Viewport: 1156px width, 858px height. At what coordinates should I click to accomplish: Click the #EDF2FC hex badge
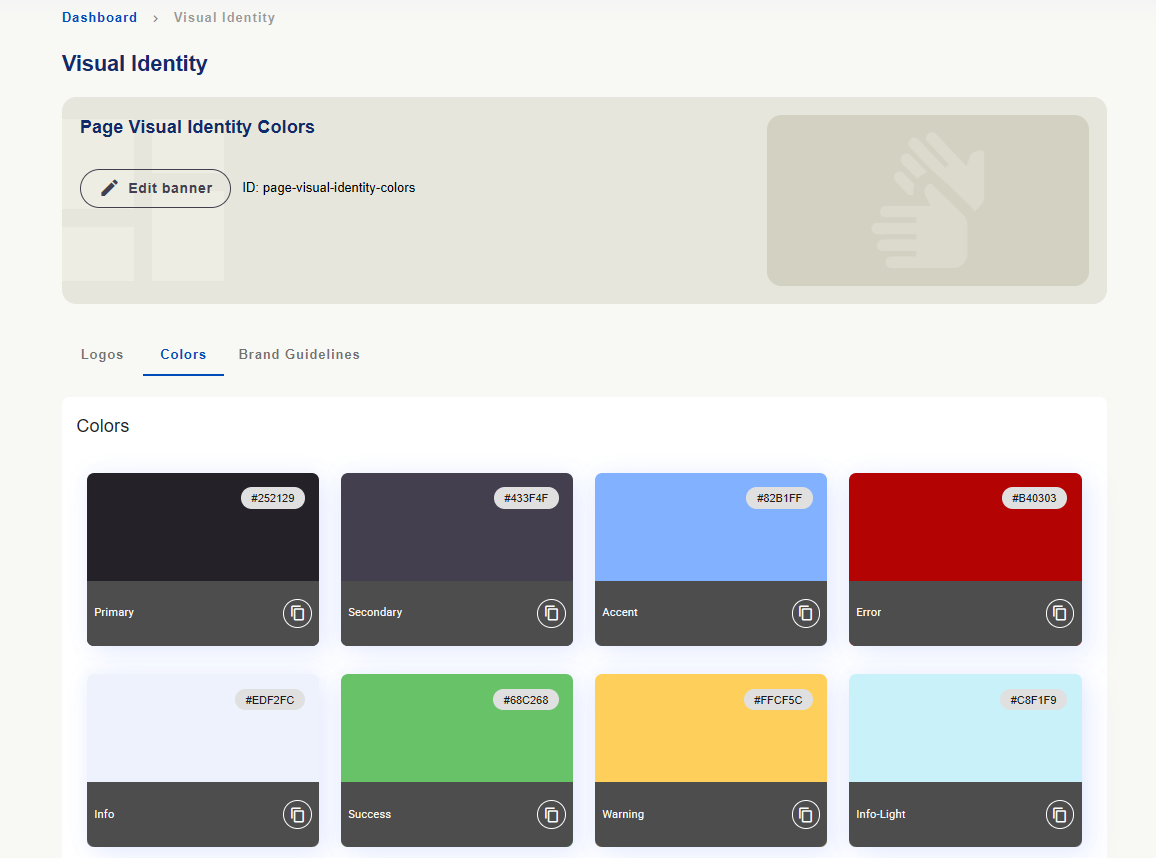[x=270, y=700]
